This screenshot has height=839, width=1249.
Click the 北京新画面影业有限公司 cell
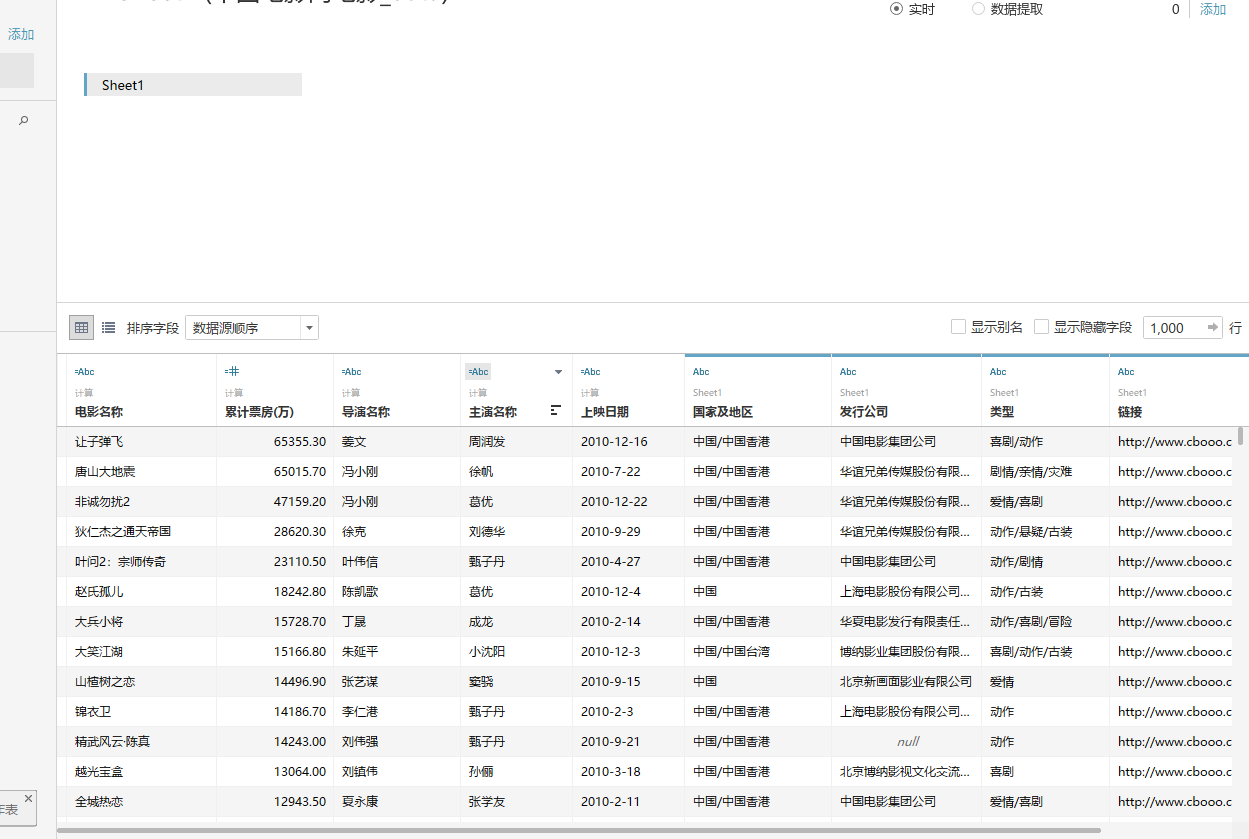[907, 682]
